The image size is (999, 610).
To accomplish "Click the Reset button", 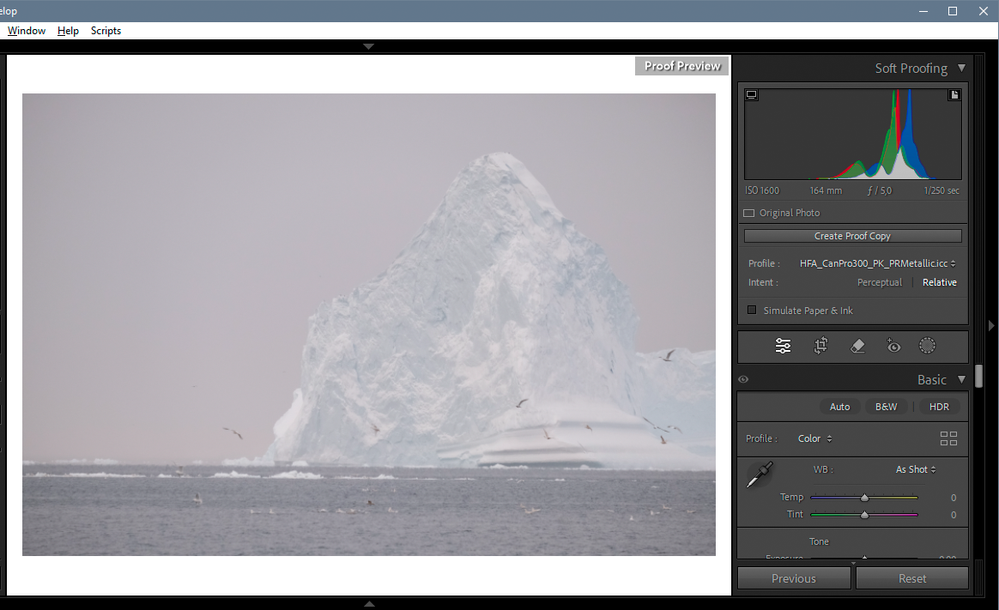I will point(912,578).
